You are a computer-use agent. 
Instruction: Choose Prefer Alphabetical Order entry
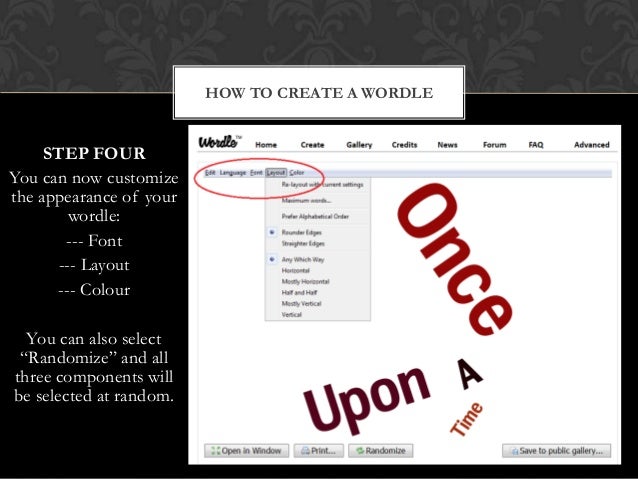tap(315, 216)
